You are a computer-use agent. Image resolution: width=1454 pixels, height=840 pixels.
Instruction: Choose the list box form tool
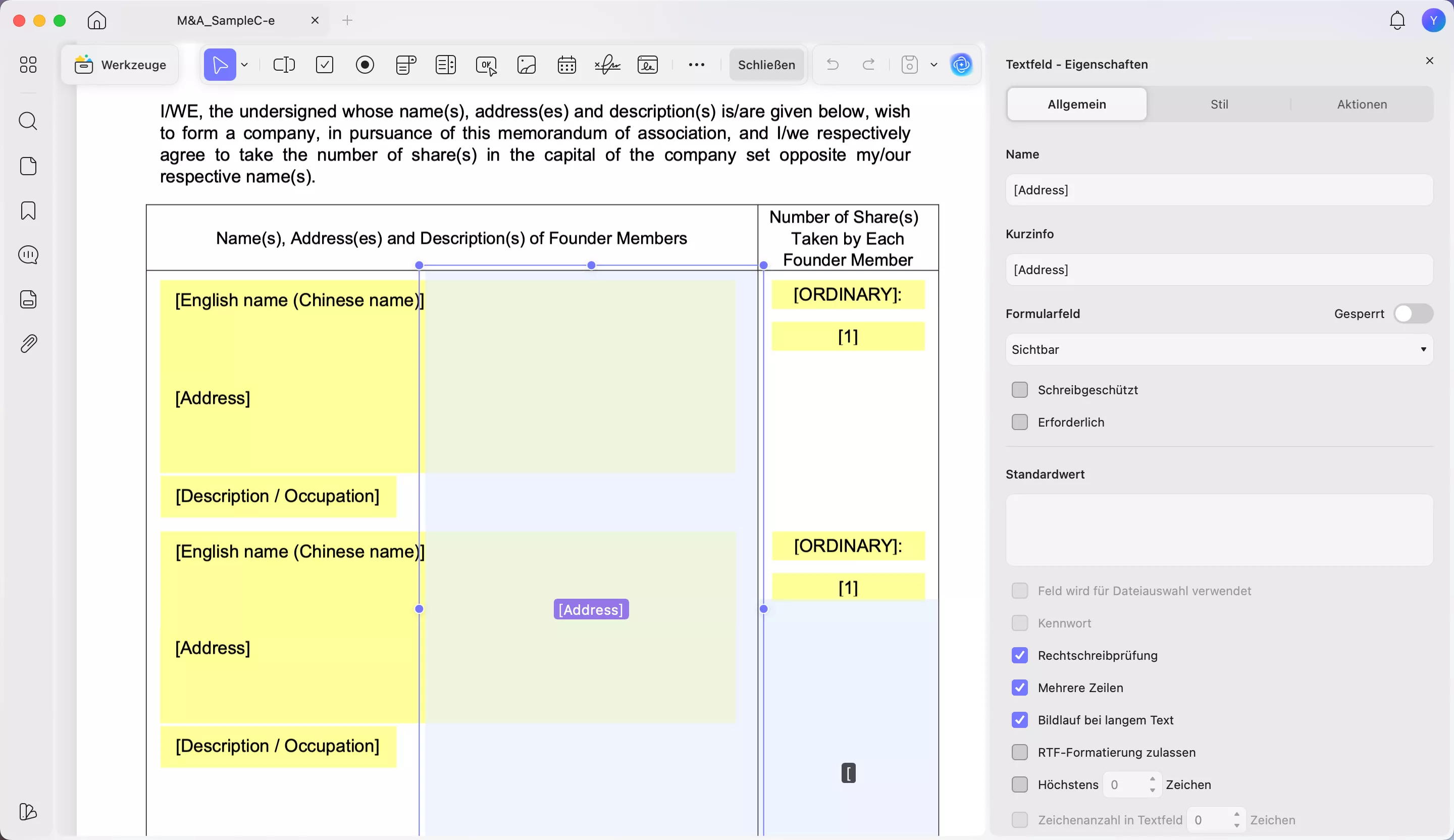coord(446,65)
